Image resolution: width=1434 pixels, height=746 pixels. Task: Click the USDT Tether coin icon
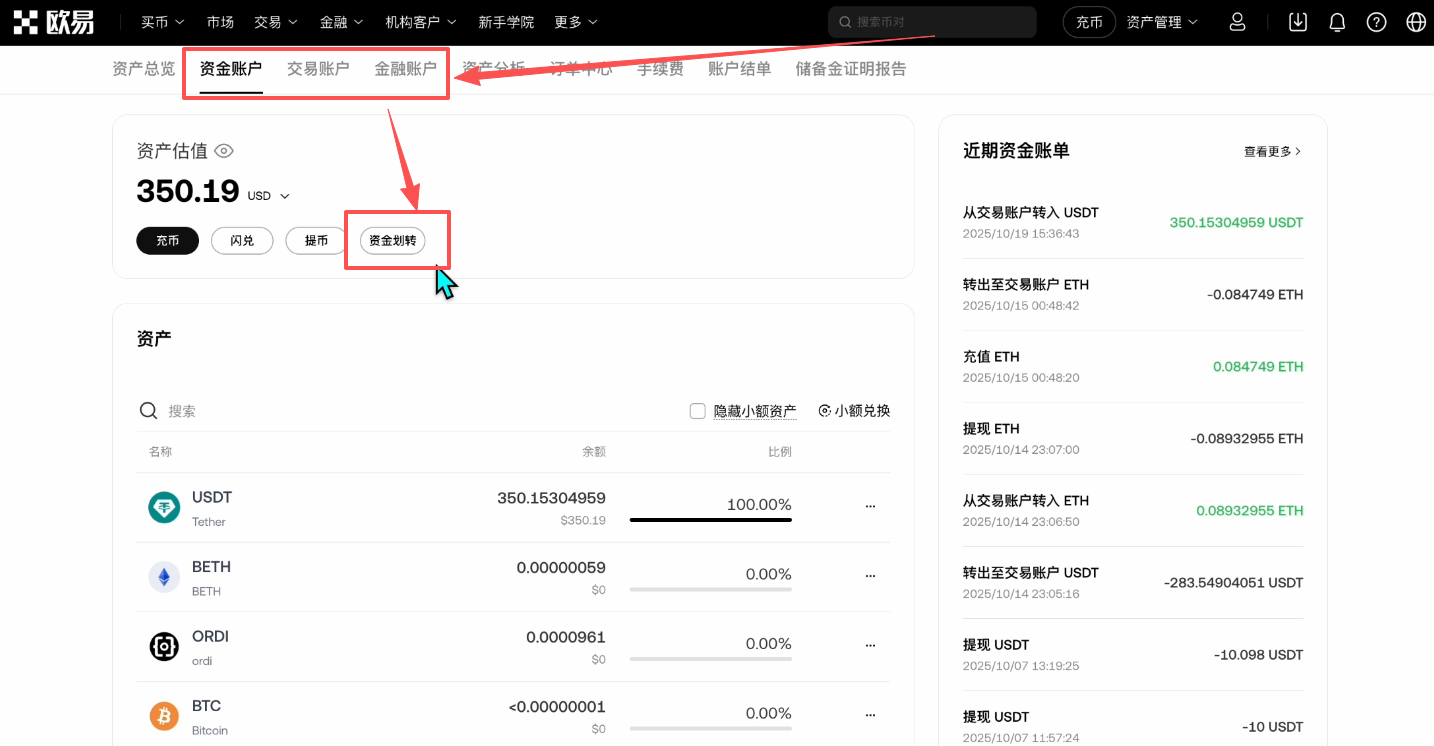164,506
